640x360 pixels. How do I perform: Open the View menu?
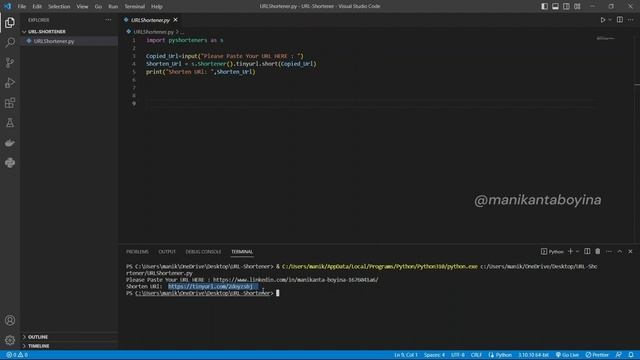click(x=82, y=7)
